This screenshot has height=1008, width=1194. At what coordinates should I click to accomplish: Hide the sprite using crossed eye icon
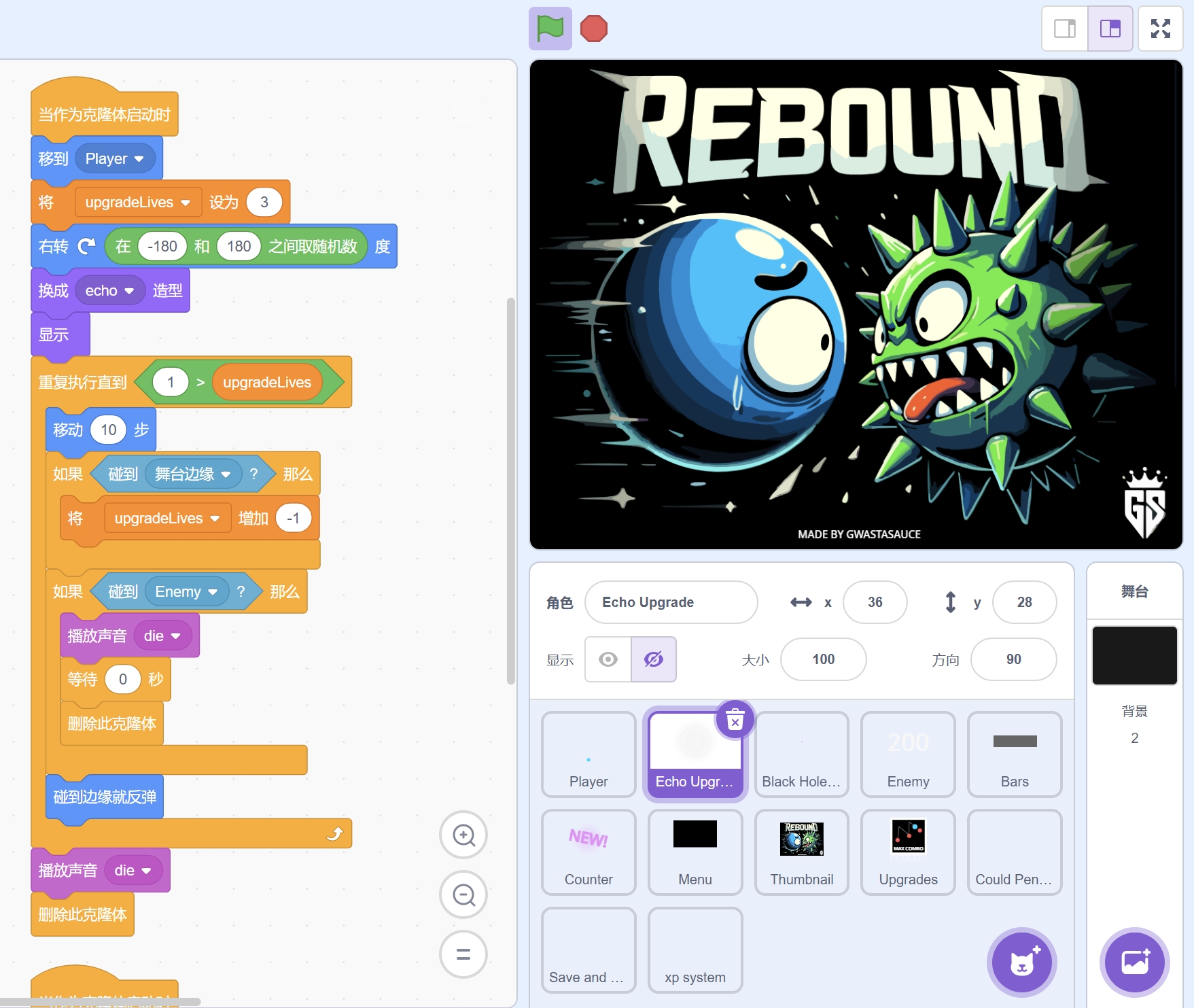point(654,659)
